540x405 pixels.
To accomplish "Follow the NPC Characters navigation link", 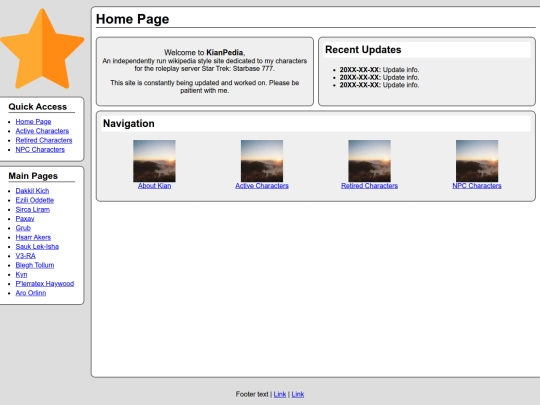I will 477,186.
